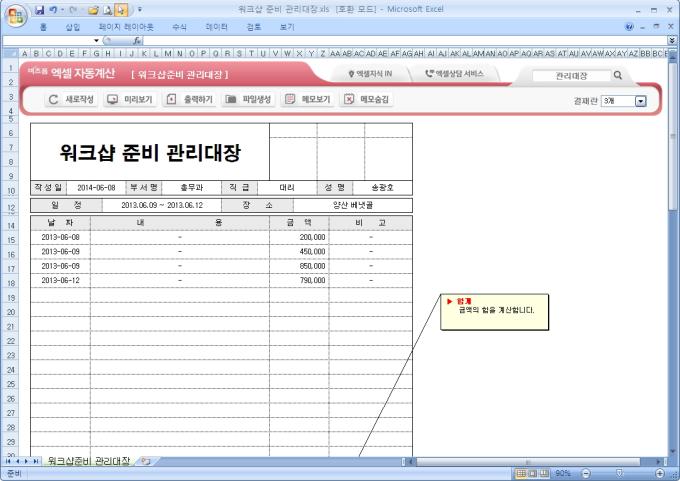Select the column A header
The image size is (680, 481).
tap(24, 53)
